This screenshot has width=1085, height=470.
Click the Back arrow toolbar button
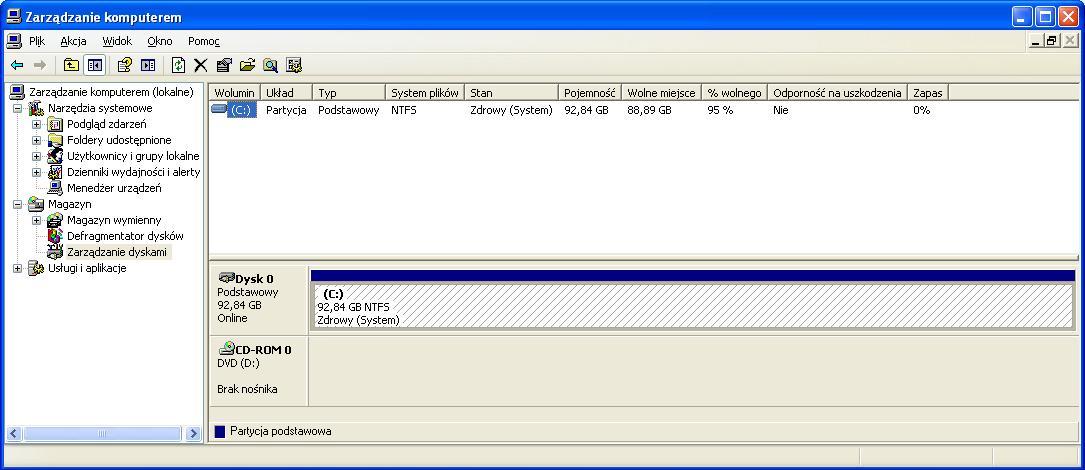[x=17, y=65]
